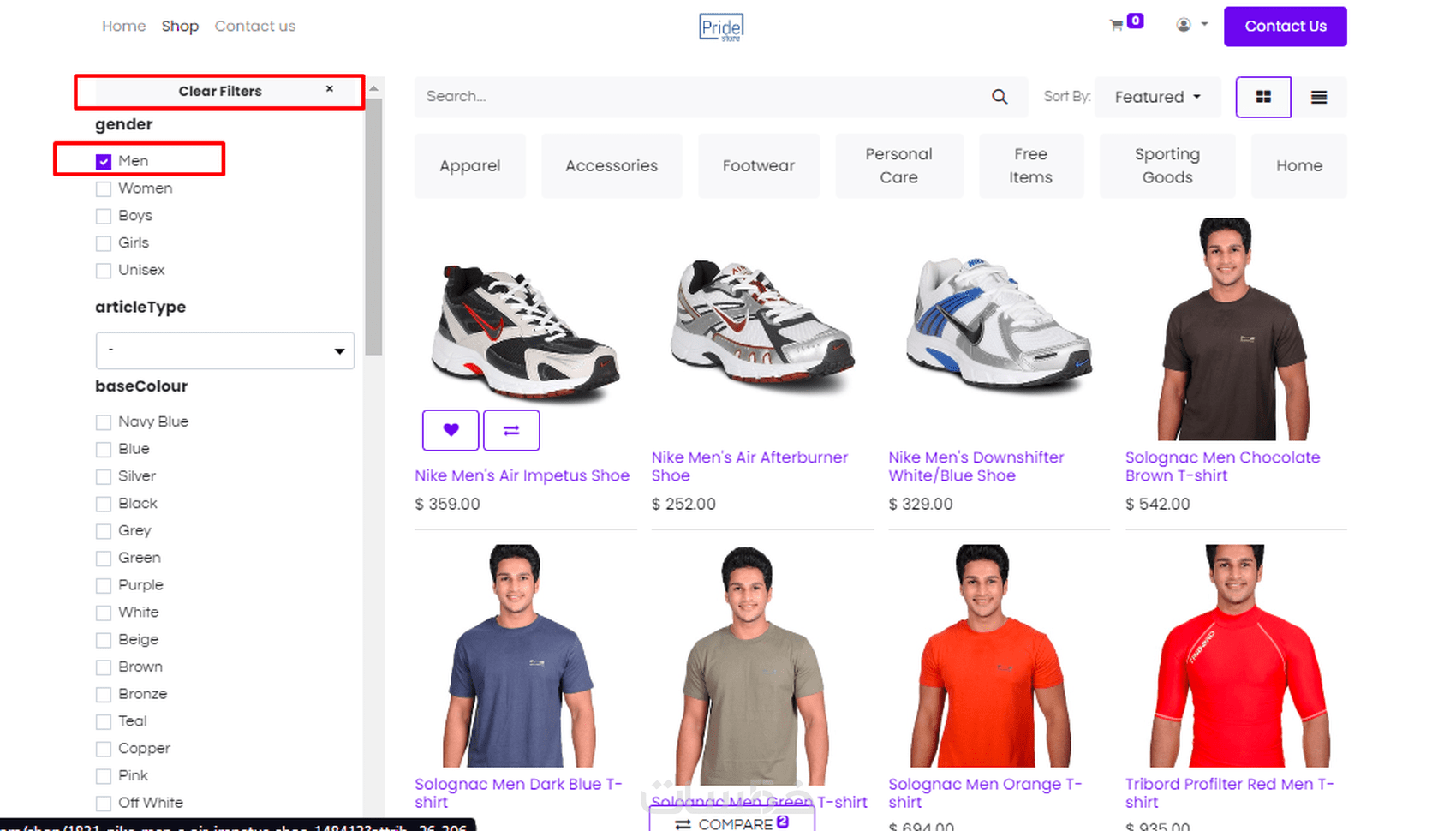Enable the Blue colour filter

click(104, 450)
